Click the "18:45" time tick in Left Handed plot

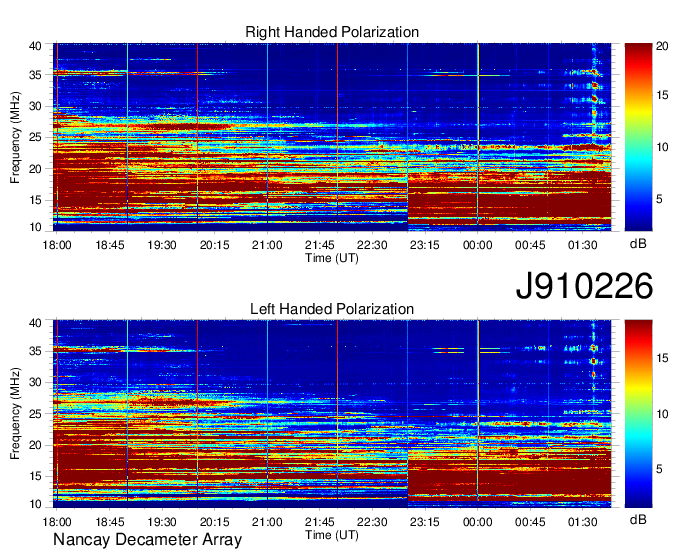pyautogui.click(x=110, y=522)
